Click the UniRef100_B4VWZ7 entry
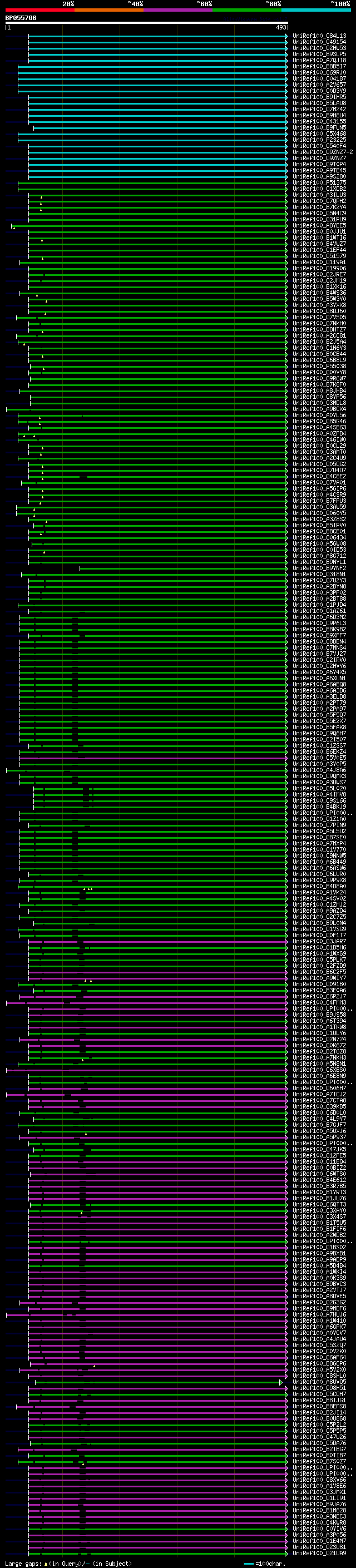The height and width of the screenshot is (1568, 356). coord(319,244)
